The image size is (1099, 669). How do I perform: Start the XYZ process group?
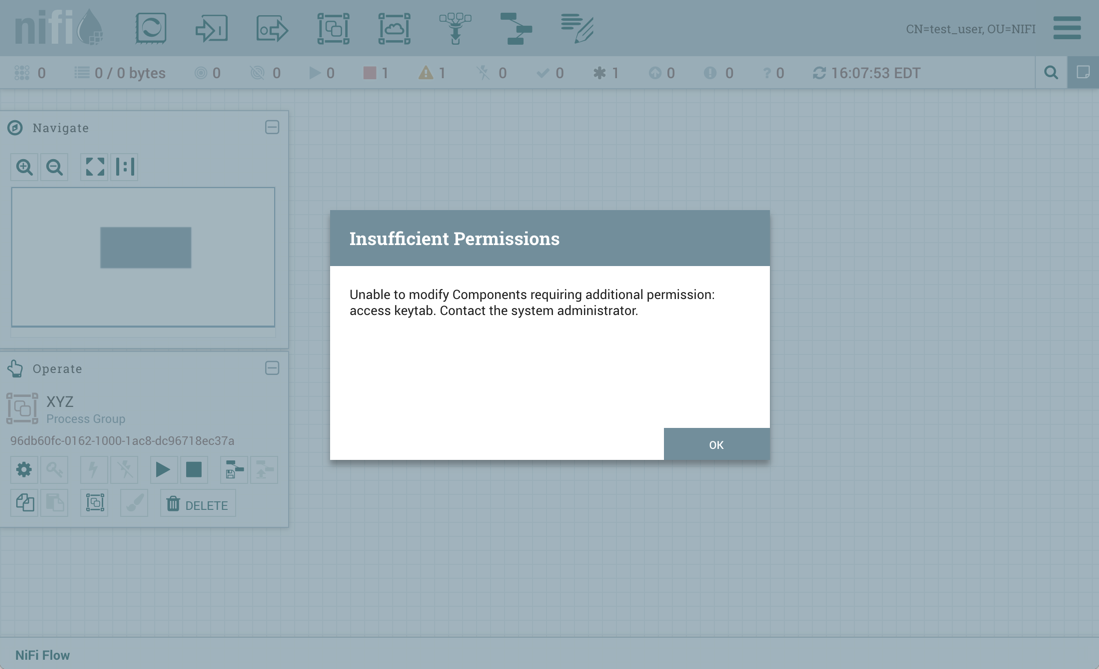click(162, 469)
